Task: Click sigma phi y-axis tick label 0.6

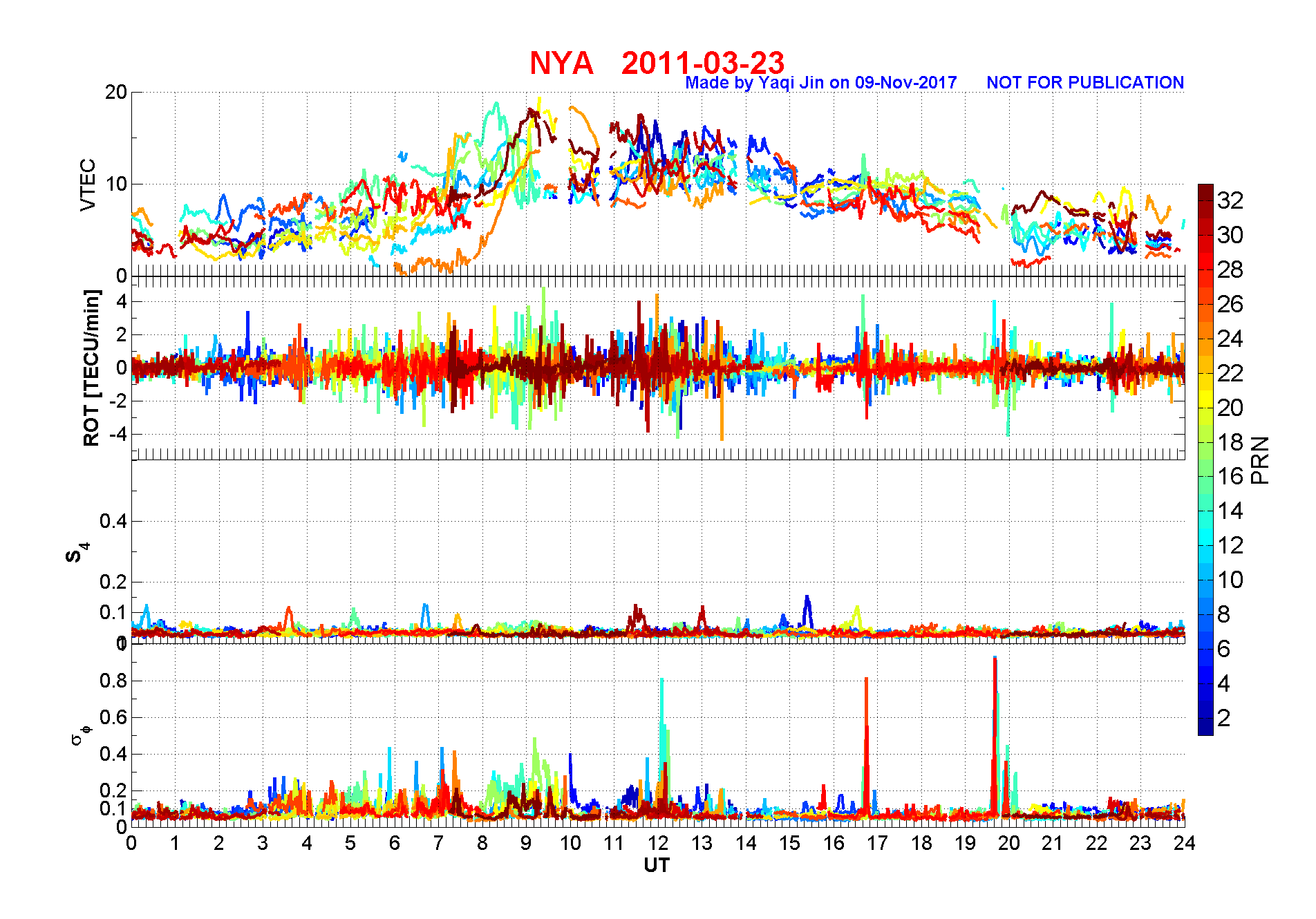Action: pyautogui.click(x=113, y=717)
